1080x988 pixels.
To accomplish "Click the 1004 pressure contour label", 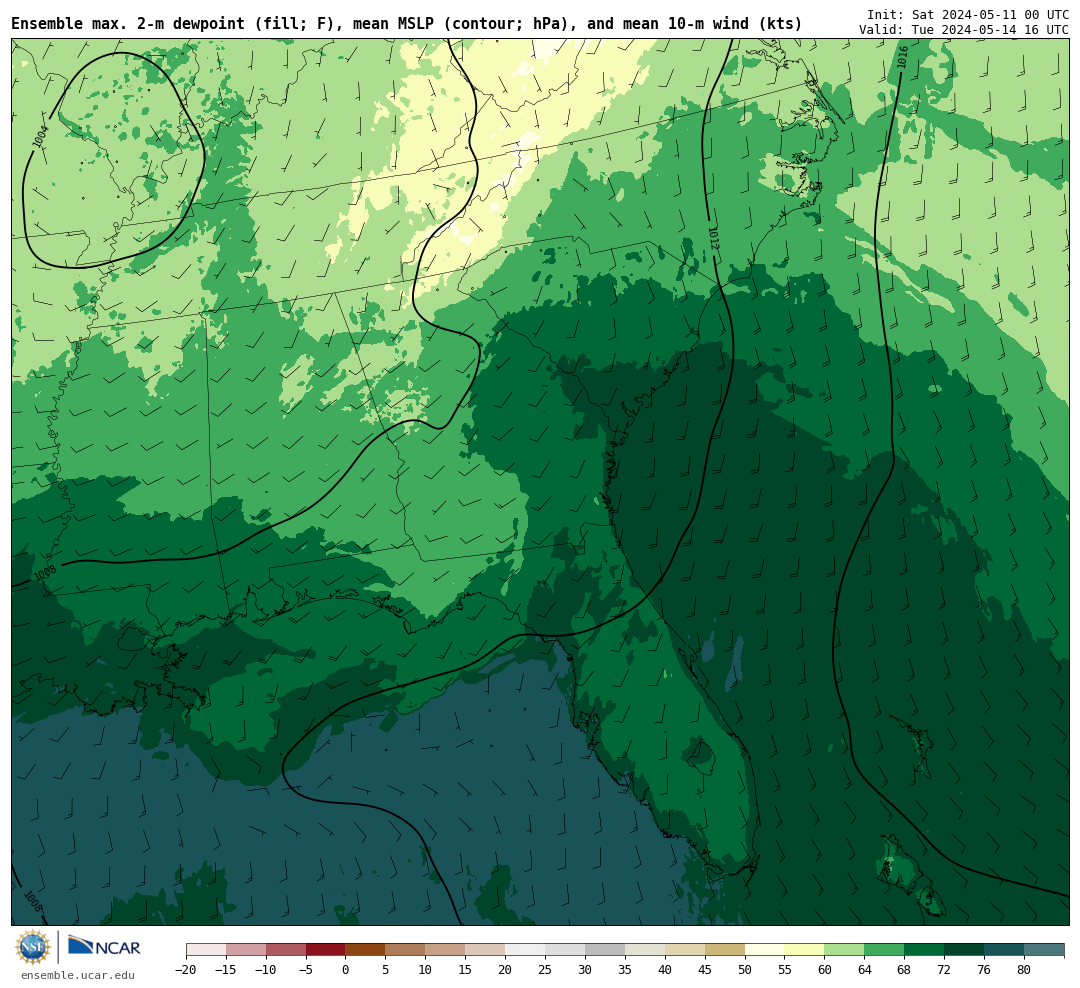I will [41, 136].
